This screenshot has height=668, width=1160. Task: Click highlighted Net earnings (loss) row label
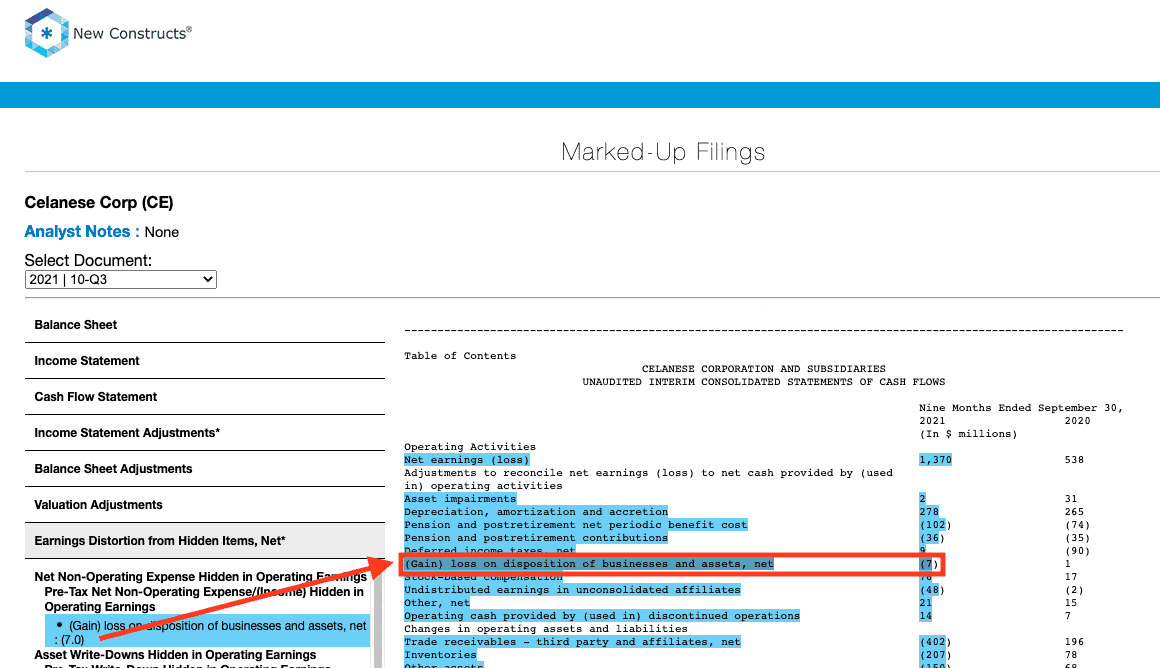[467, 460]
